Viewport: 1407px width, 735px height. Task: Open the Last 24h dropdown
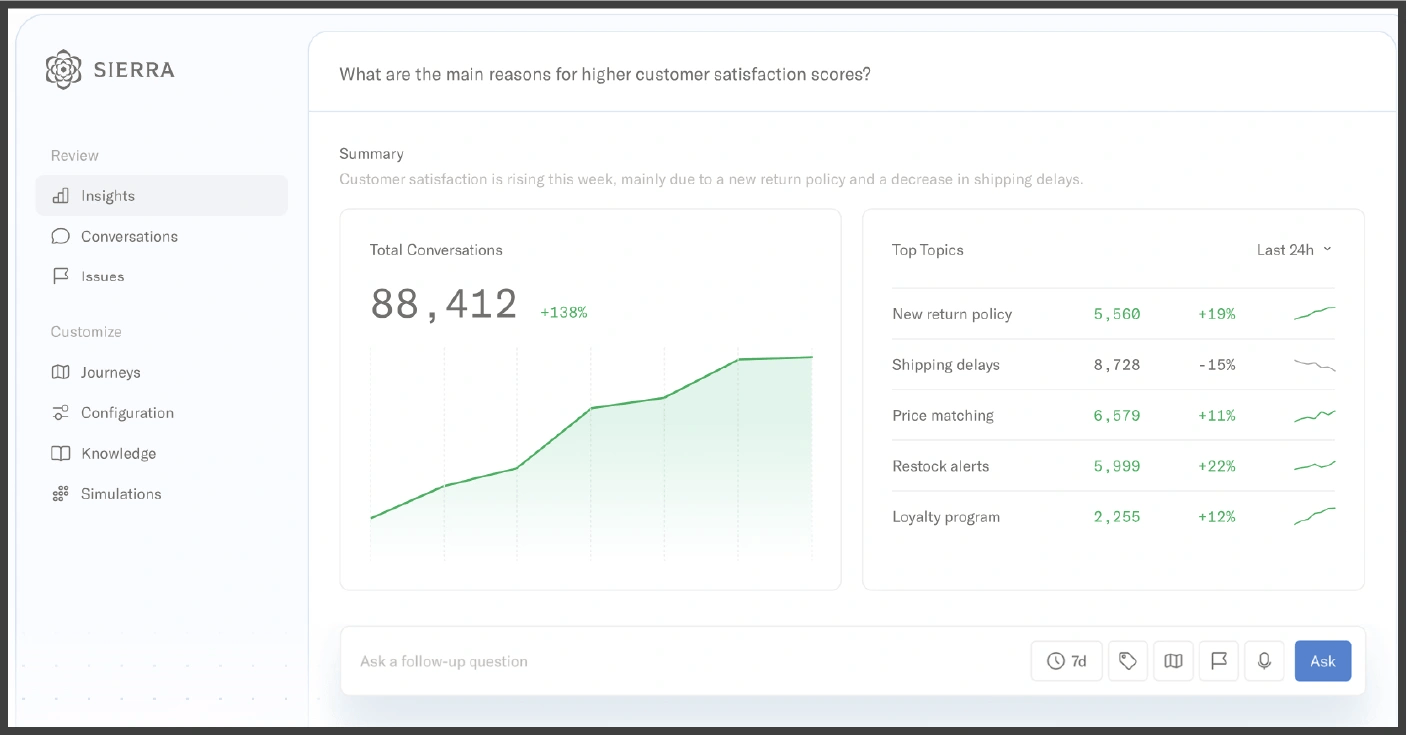pyautogui.click(x=1293, y=249)
